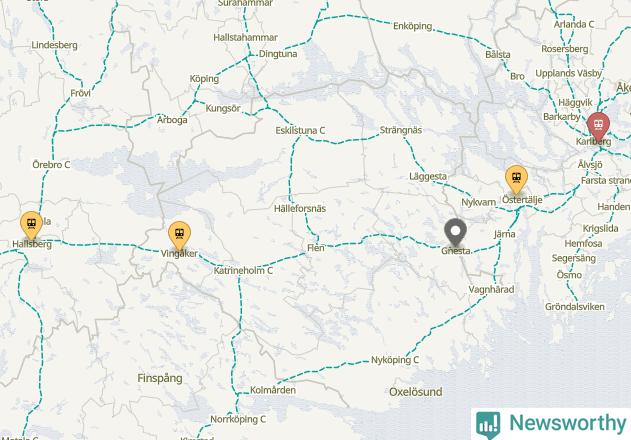Select the Katrineholm C station label
Screen dimensions: 631x440
tap(243, 271)
